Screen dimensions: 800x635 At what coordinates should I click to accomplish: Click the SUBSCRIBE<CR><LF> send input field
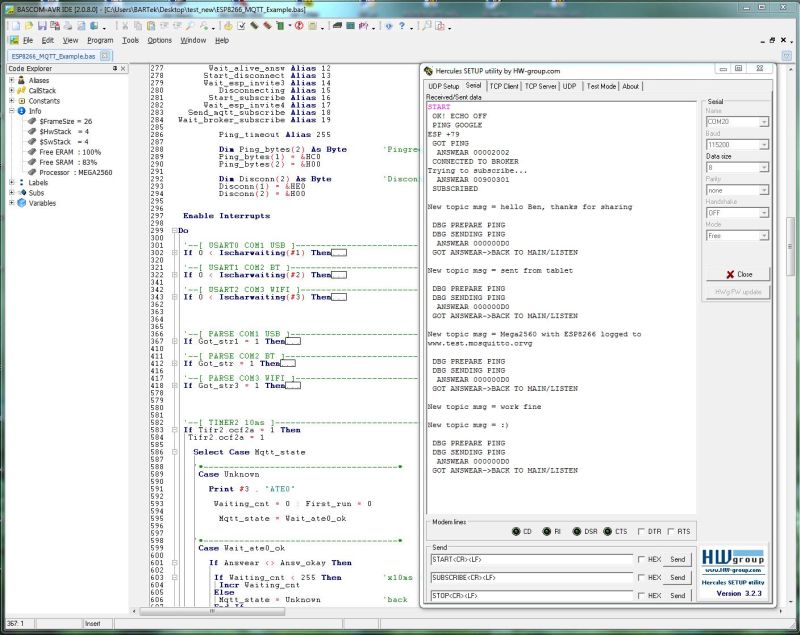[x=532, y=577]
